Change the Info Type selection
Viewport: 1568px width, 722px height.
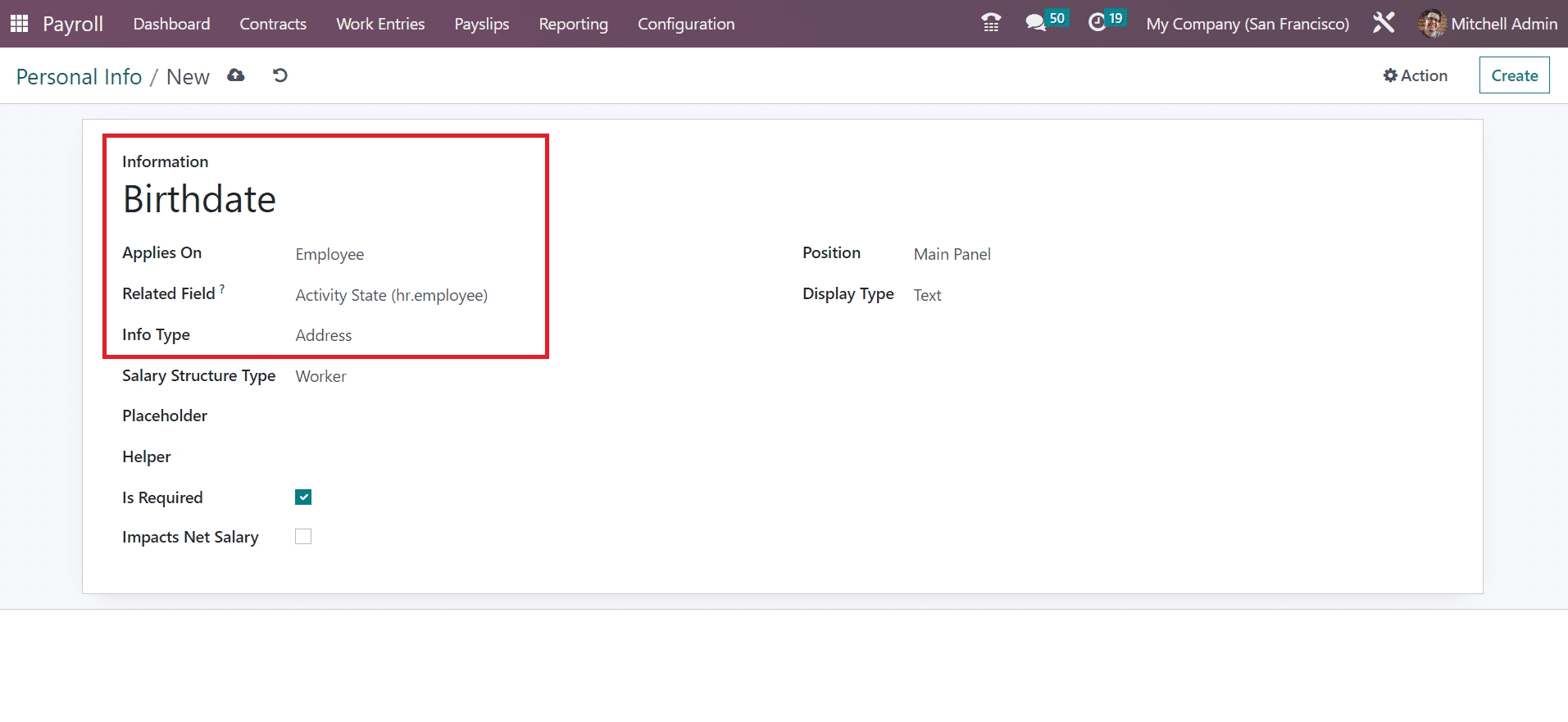point(410,335)
